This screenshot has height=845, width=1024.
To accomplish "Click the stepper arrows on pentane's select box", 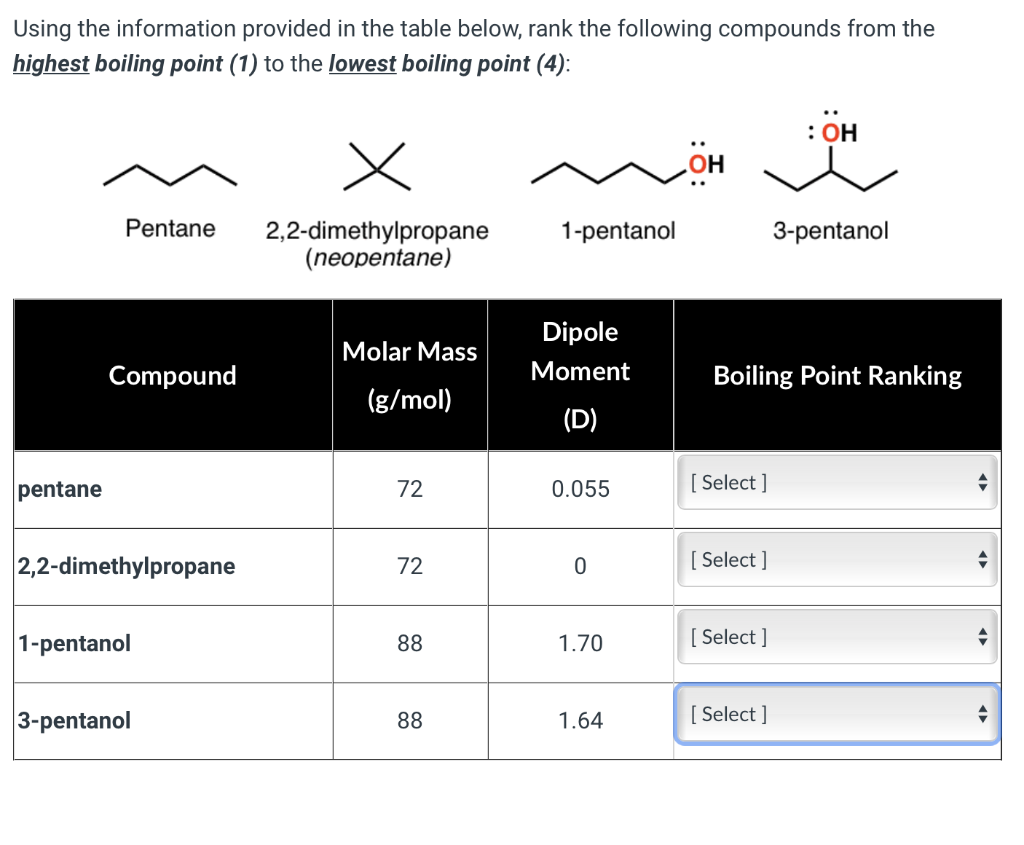I will [982, 483].
